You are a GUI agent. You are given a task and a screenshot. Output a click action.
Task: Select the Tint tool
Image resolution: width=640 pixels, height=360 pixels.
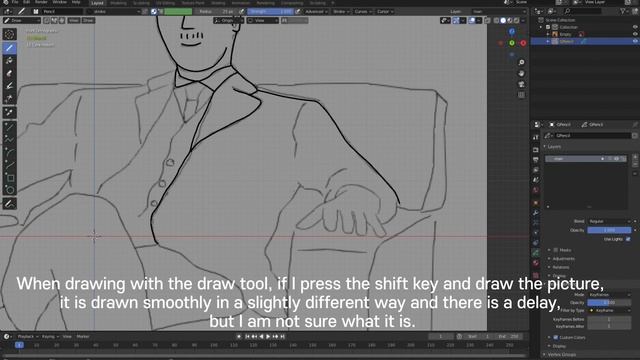coord(9,86)
